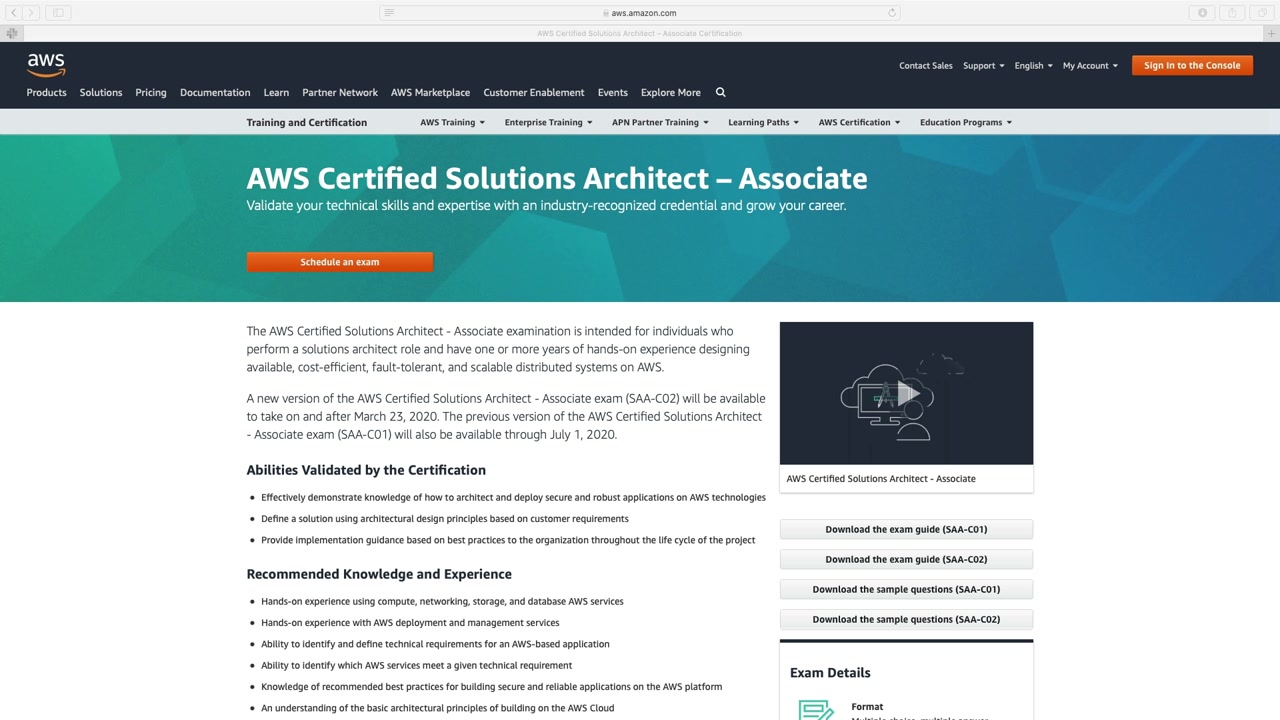Open the Solutions menu
This screenshot has height=720, width=1280.
[101, 92]
